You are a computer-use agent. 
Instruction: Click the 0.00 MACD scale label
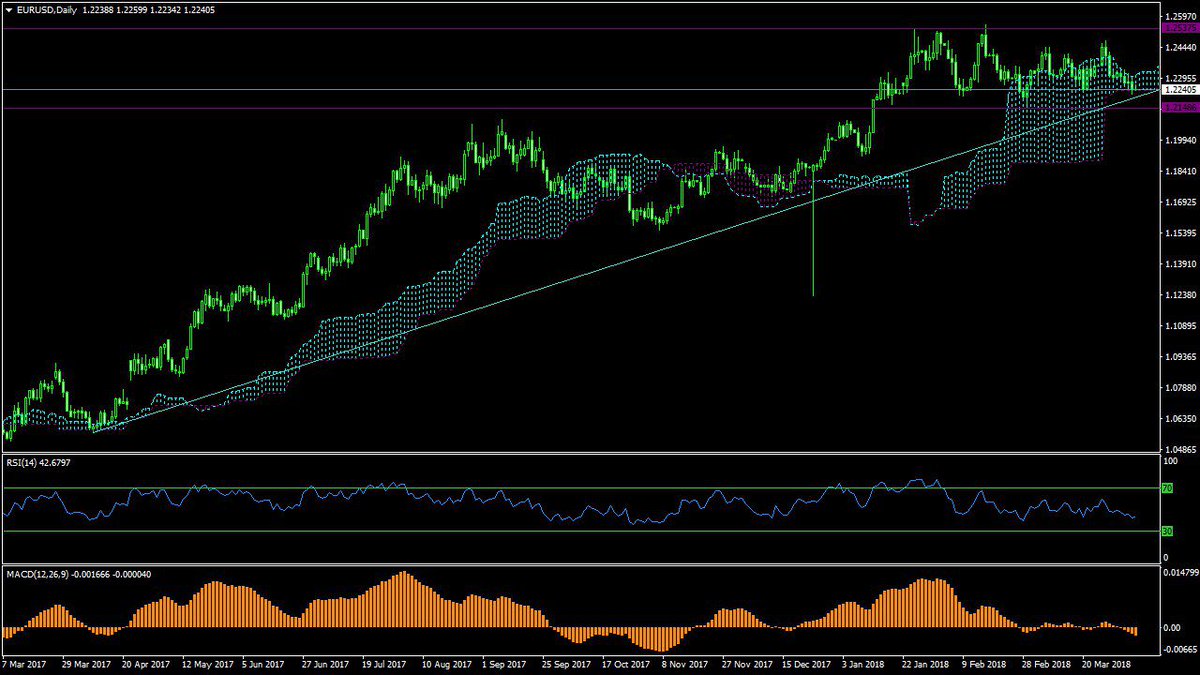[1172, 628]
